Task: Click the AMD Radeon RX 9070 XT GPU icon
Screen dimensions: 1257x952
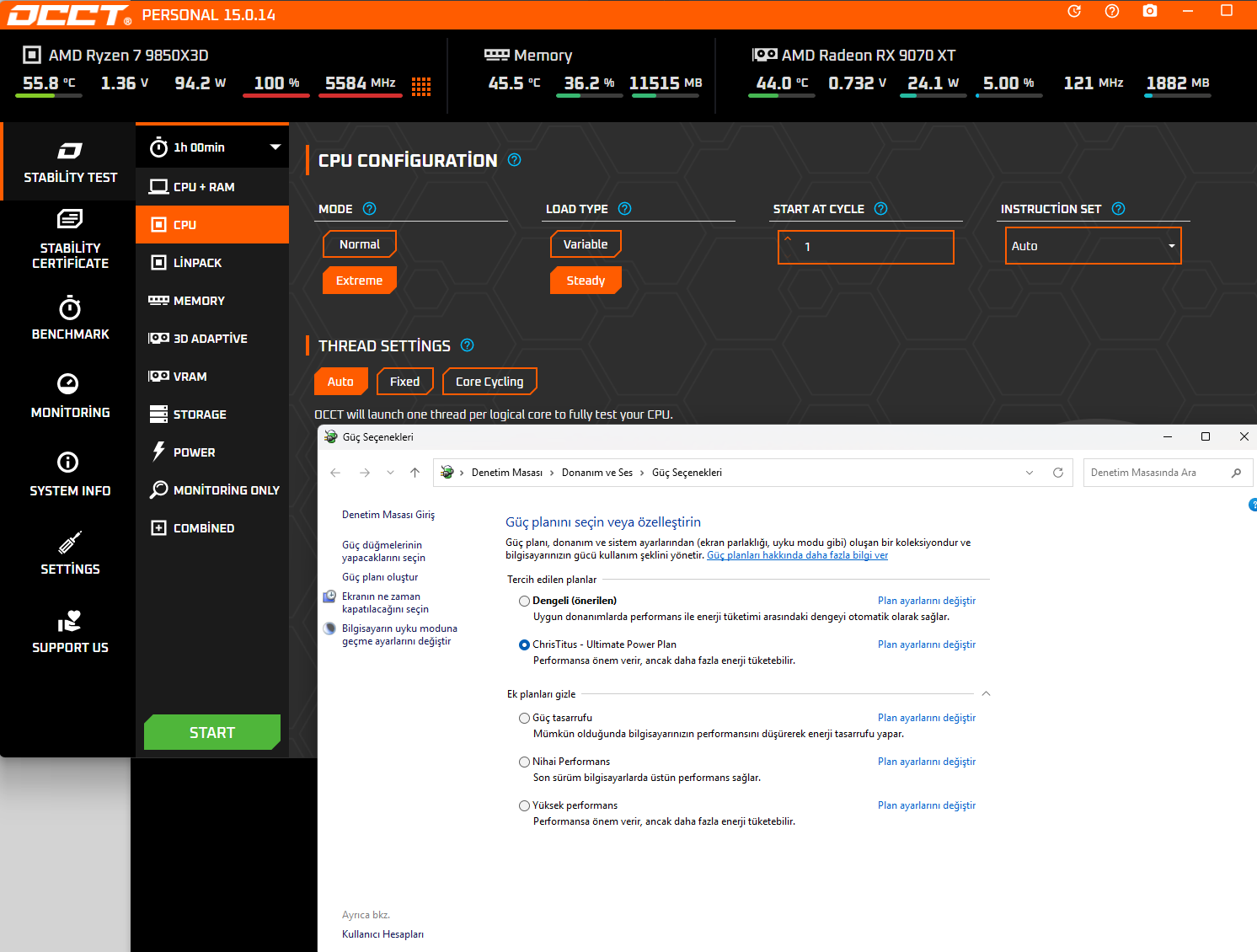Action: [765, 55]
